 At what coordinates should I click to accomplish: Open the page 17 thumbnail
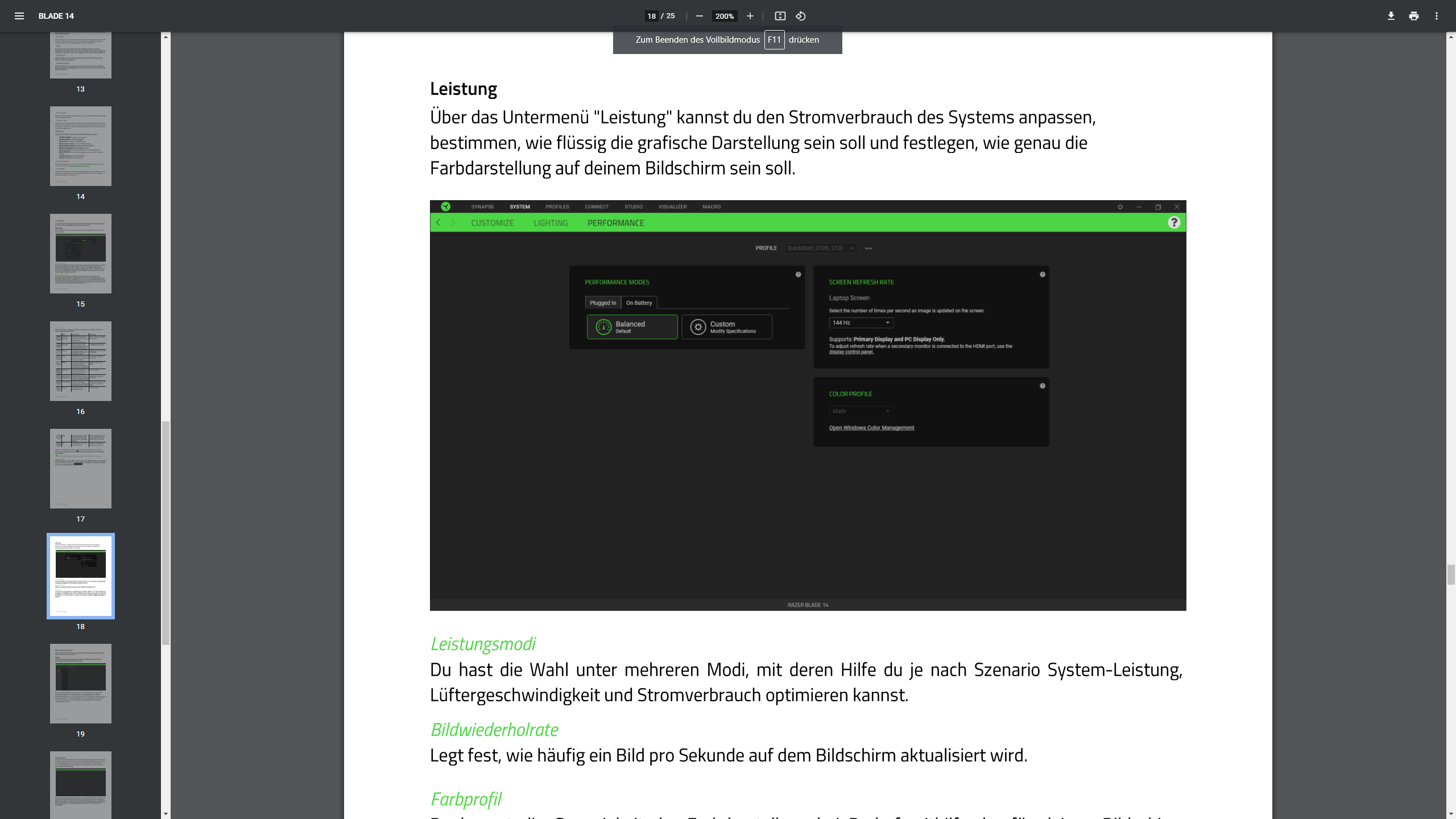pyautogui.click(x=81, y=469)
